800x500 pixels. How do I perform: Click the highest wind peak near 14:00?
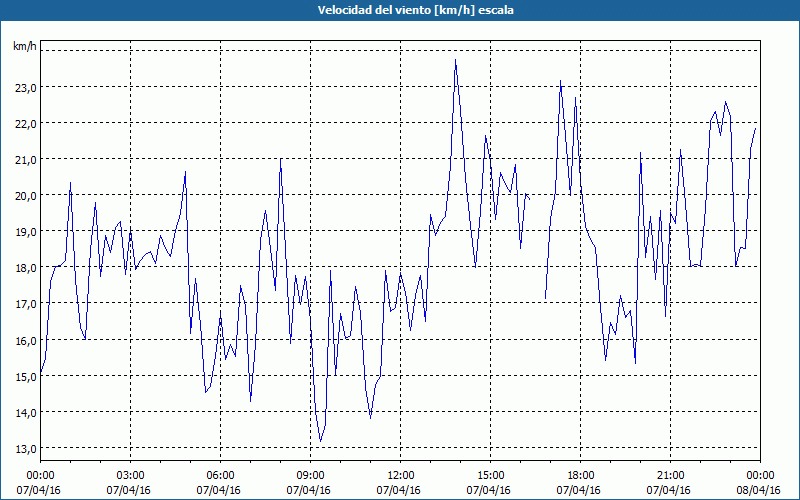456,60
